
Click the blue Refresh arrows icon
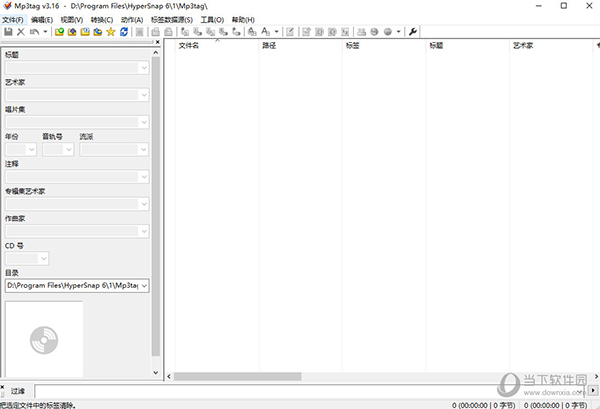coord(124,32)
